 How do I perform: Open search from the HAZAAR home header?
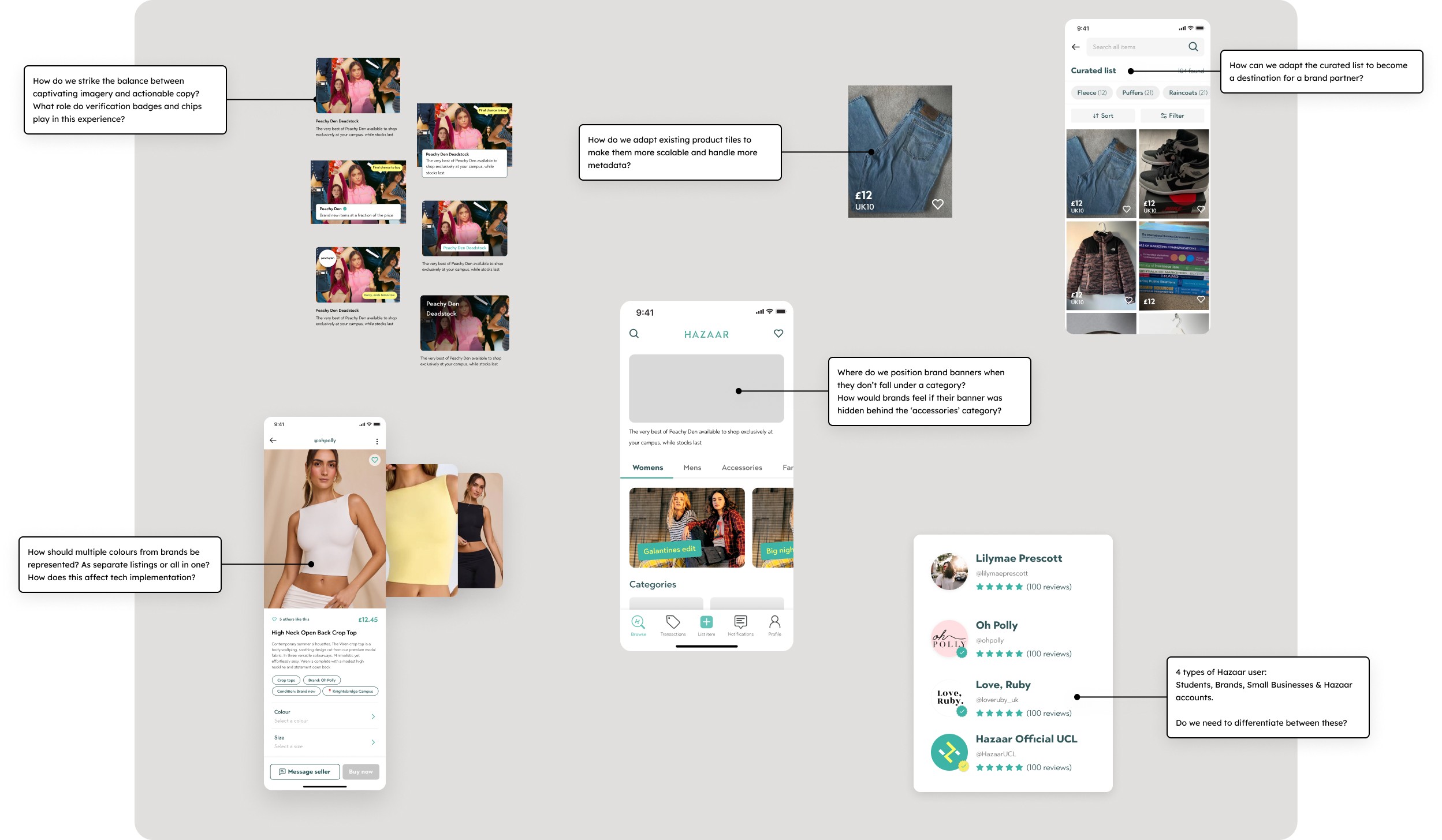[634, 334]
